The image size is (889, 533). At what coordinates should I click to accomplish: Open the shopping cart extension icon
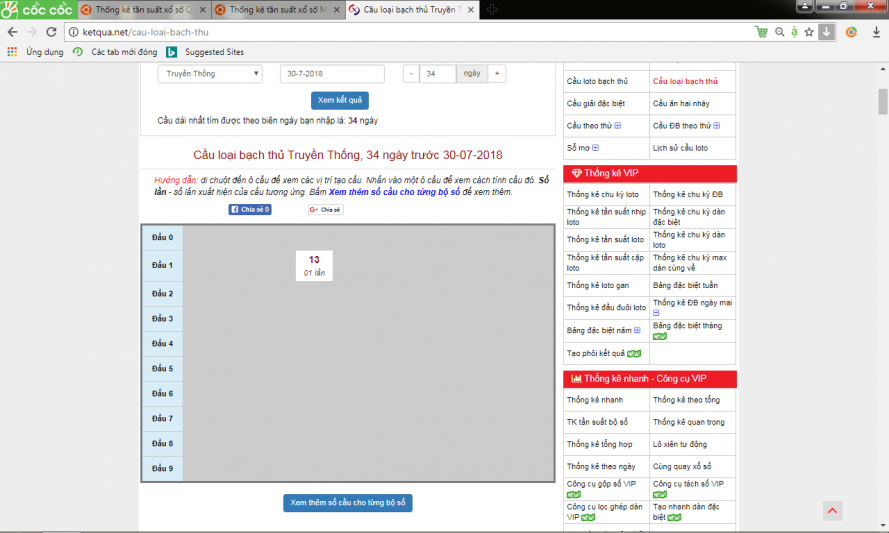pos(762,31)
